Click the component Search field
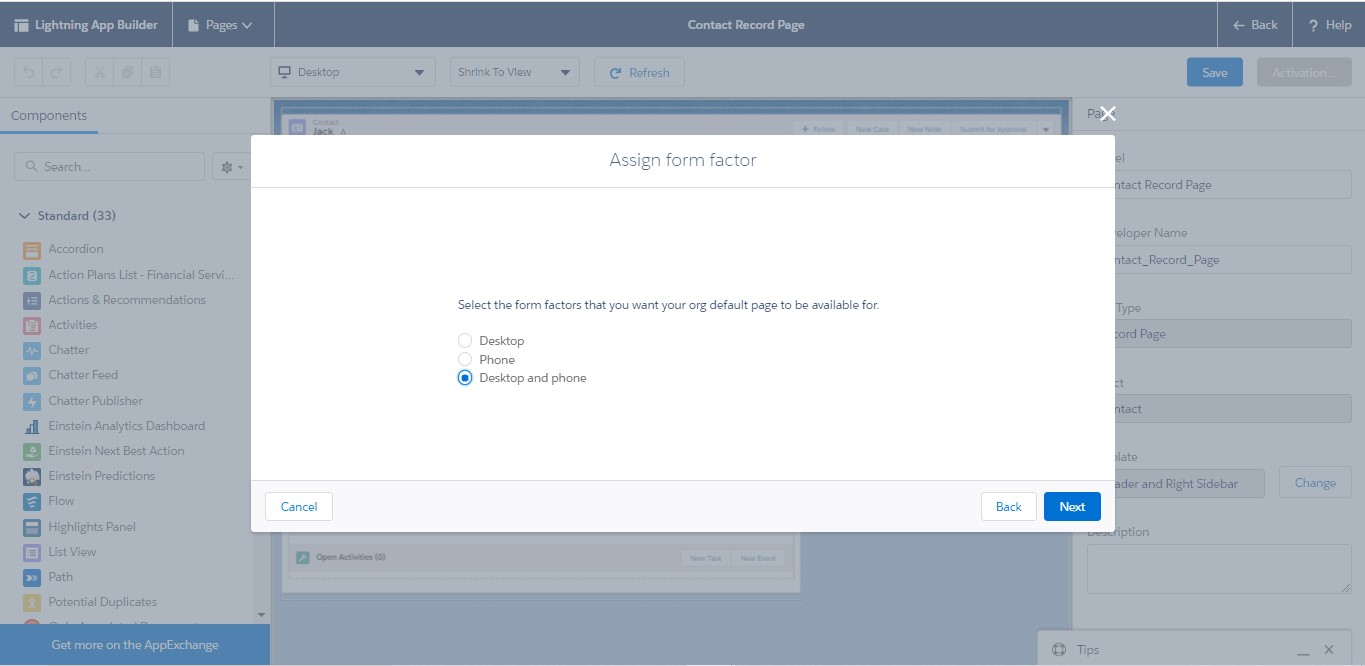1365x666 pixels. tap(109, 165)
